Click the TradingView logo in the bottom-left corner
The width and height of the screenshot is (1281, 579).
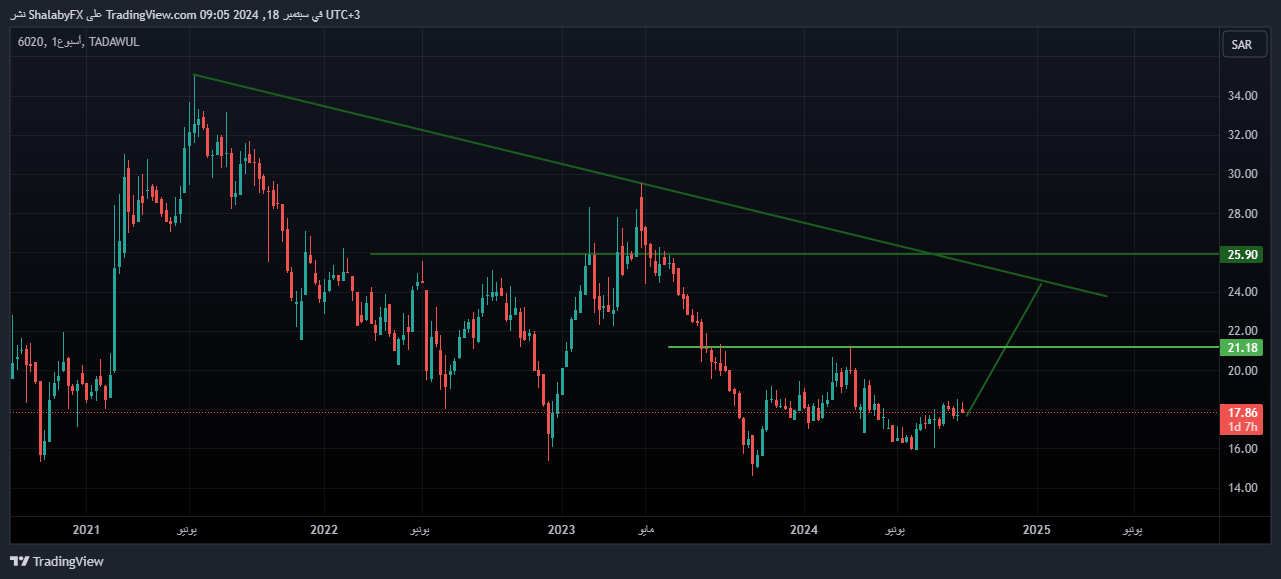[x=57, y=561]
